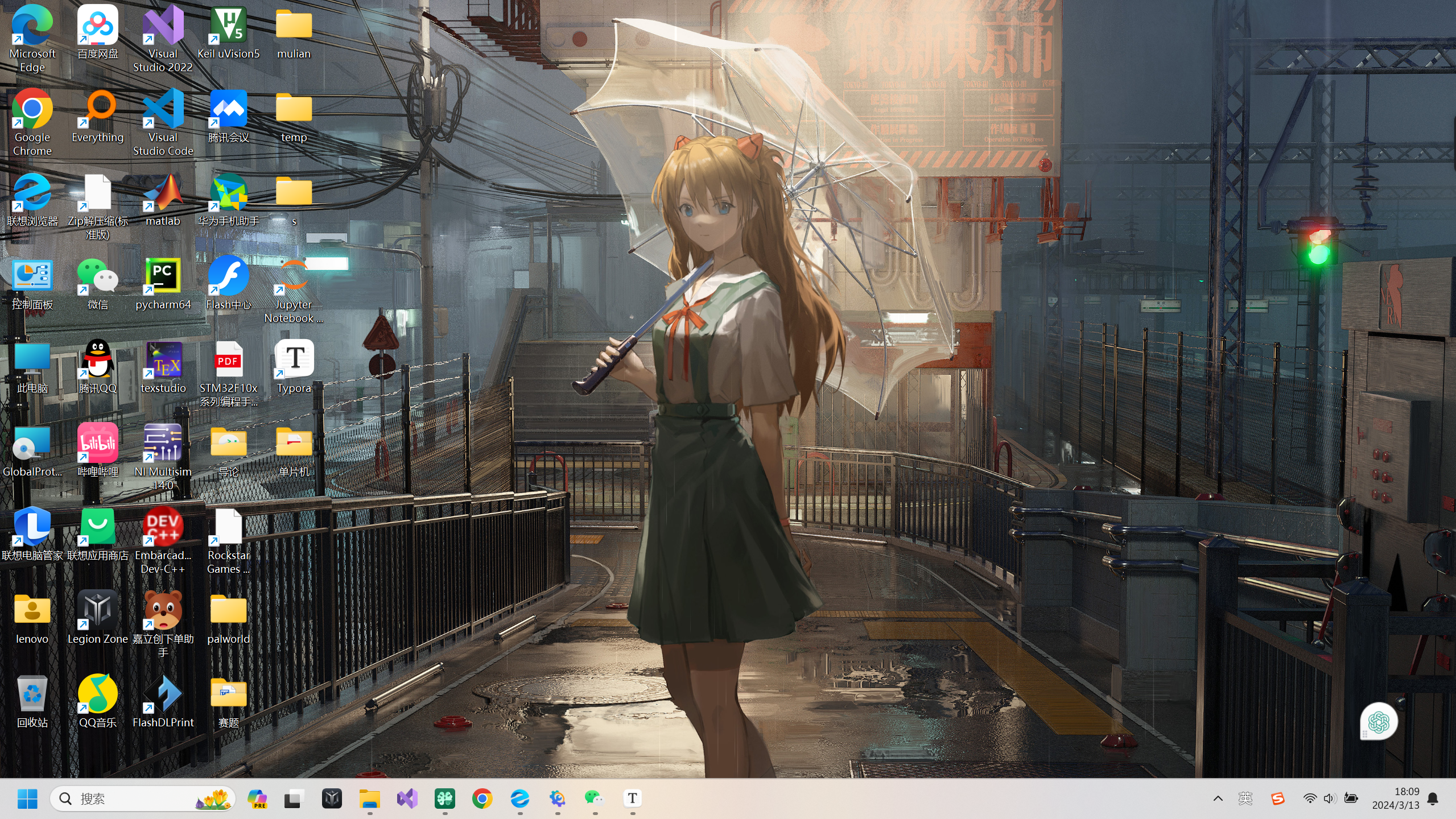The image size is (1456, 819).
Task: Open Copilot preview from taskbar
Action: point(257,799)
